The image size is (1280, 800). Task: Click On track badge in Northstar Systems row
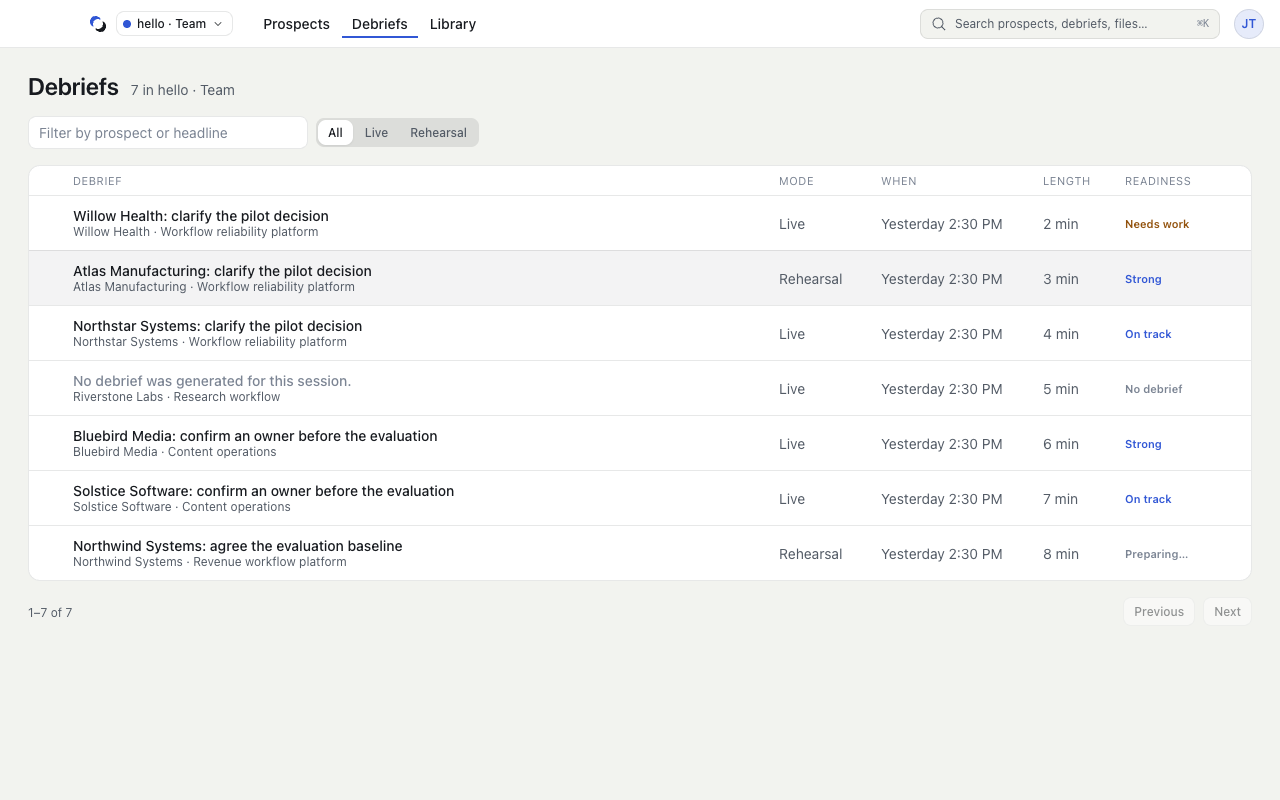tap(1148, 334)
